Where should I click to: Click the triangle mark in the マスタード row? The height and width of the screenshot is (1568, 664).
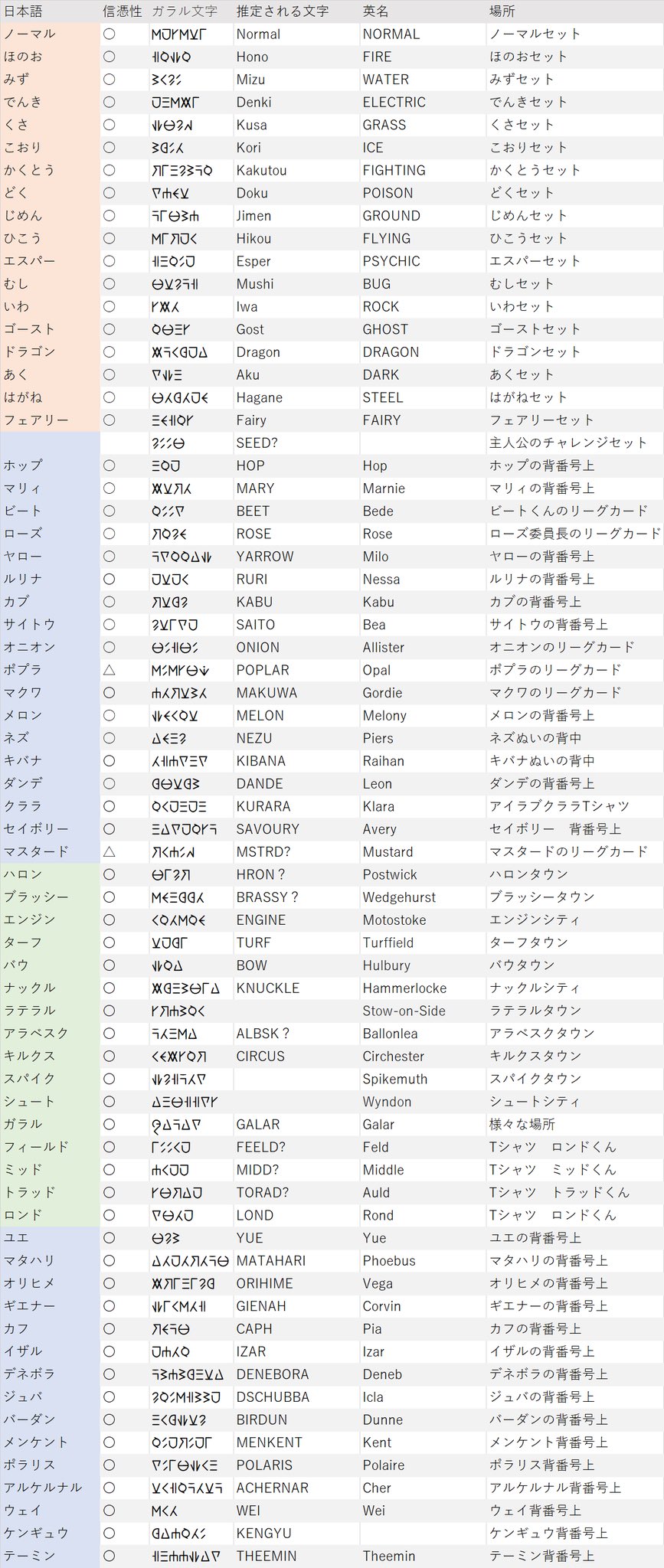tap(109, 851)
